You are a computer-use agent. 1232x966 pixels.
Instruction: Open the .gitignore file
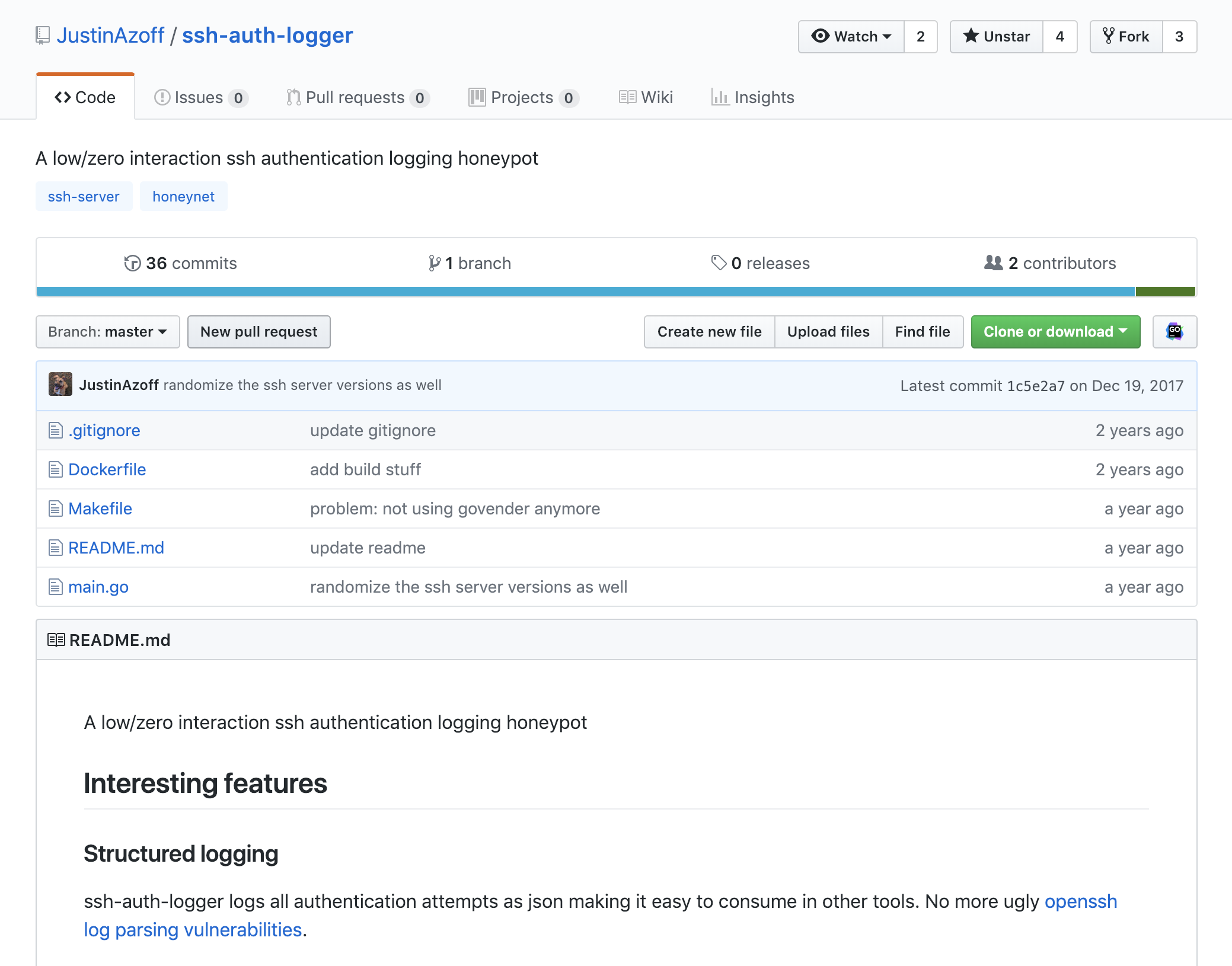pos(104,430)
